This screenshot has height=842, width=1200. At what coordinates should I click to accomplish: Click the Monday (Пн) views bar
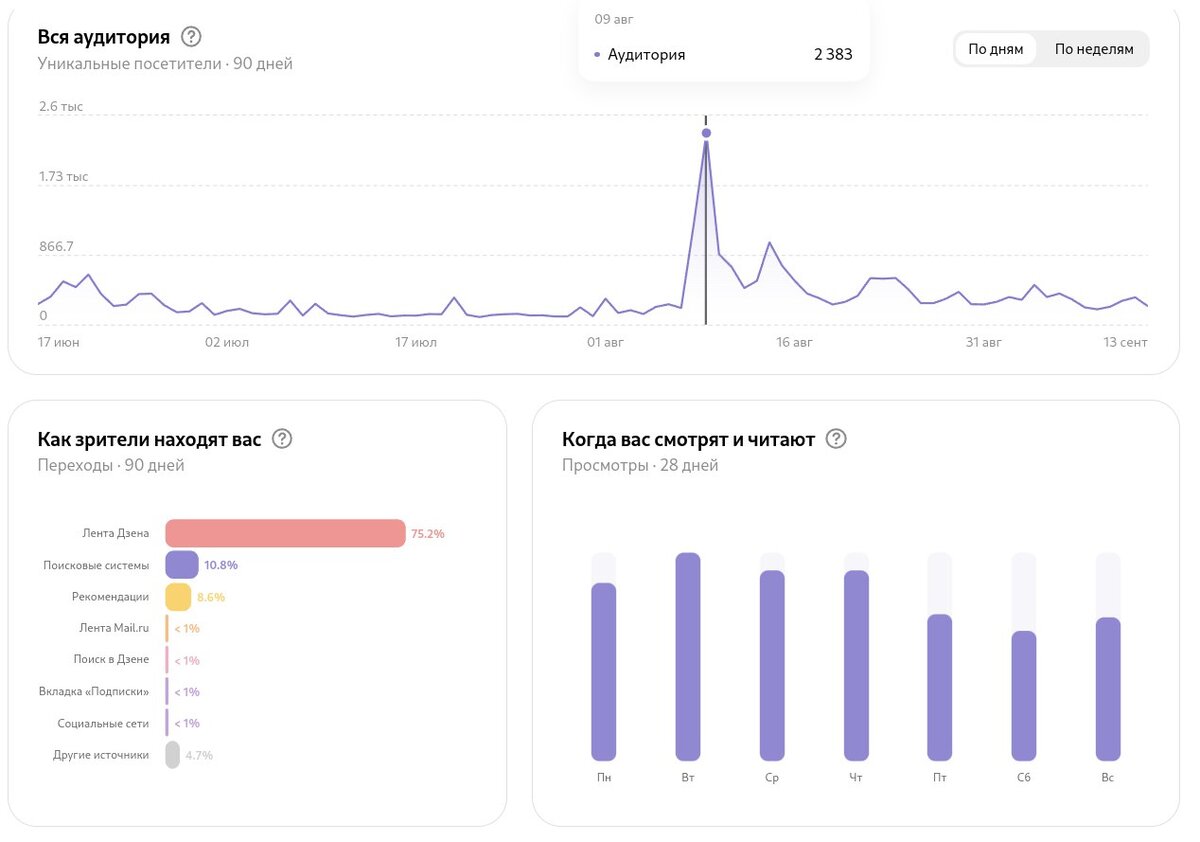click(x=604, y=672)
